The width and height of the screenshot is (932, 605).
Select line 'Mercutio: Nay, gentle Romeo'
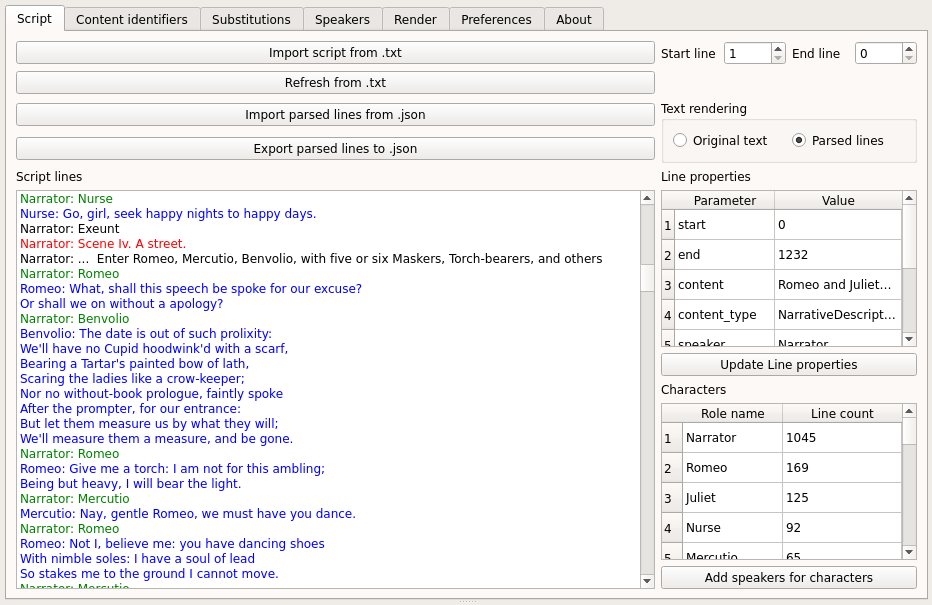click(x=188, y=513)
